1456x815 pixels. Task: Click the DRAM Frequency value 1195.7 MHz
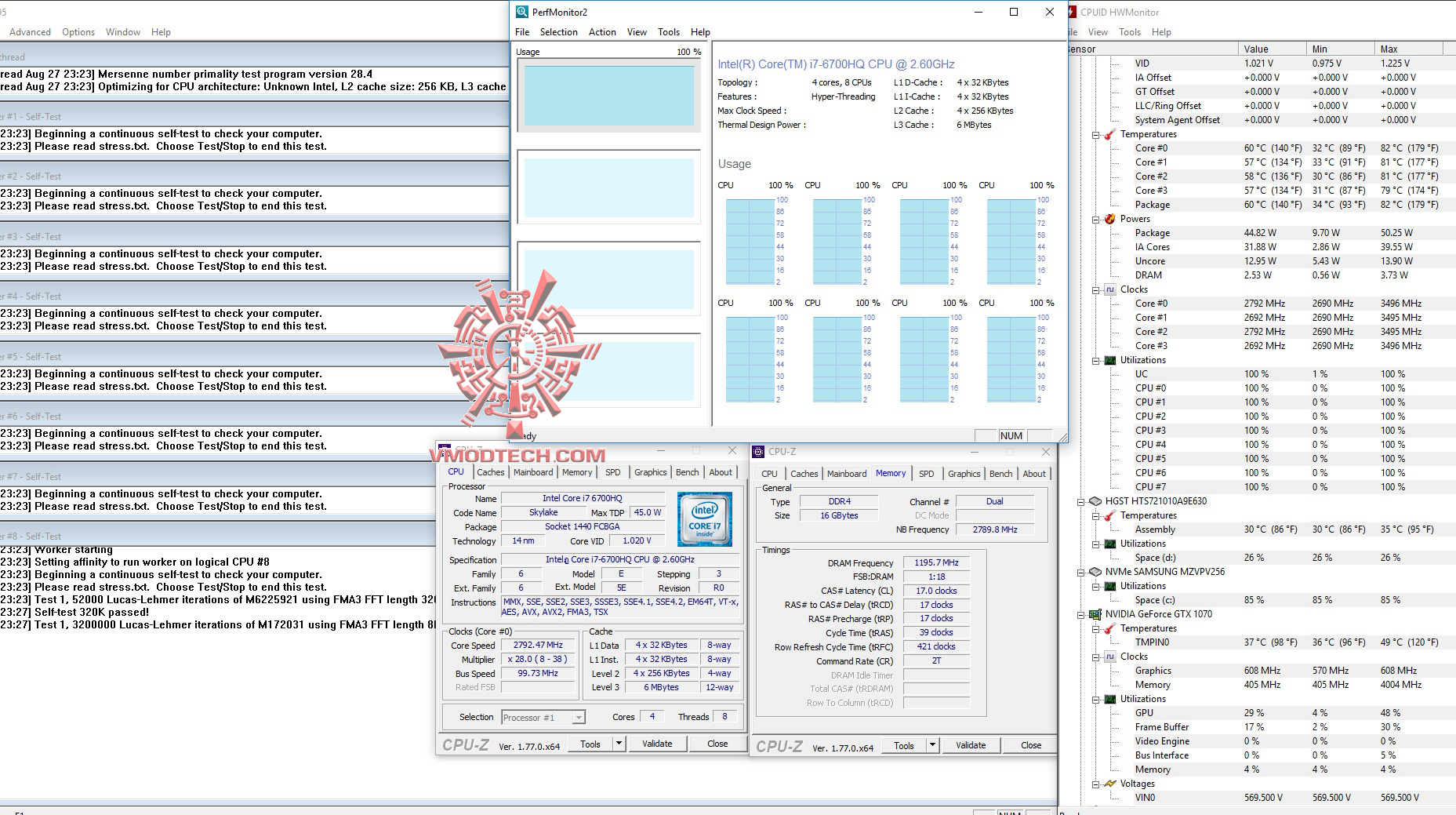coord(936,562)
